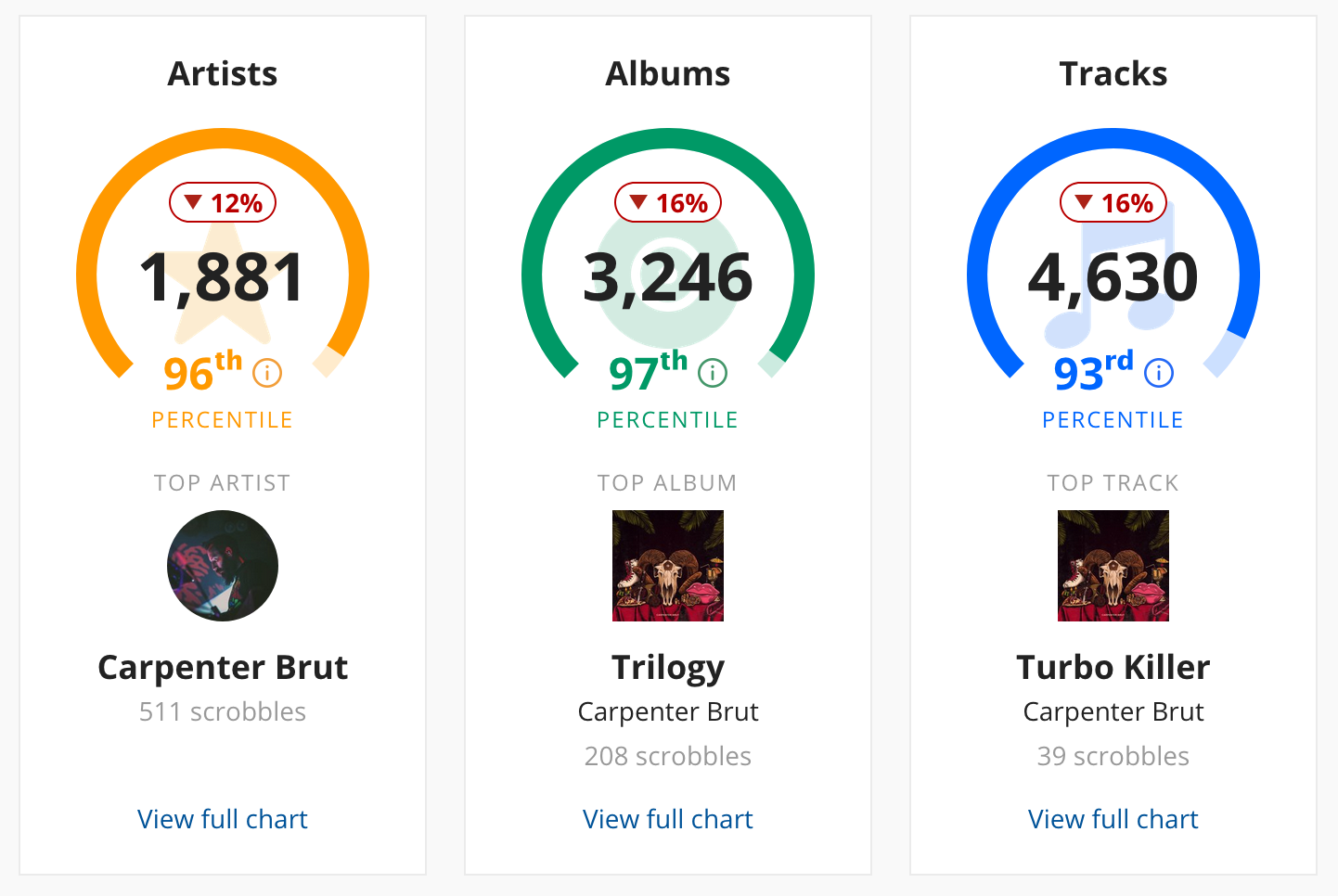Viewport: 1338px width, 896px height.
Task: Click the 4,630 tracks count
Action: [x=1113, y=277]
